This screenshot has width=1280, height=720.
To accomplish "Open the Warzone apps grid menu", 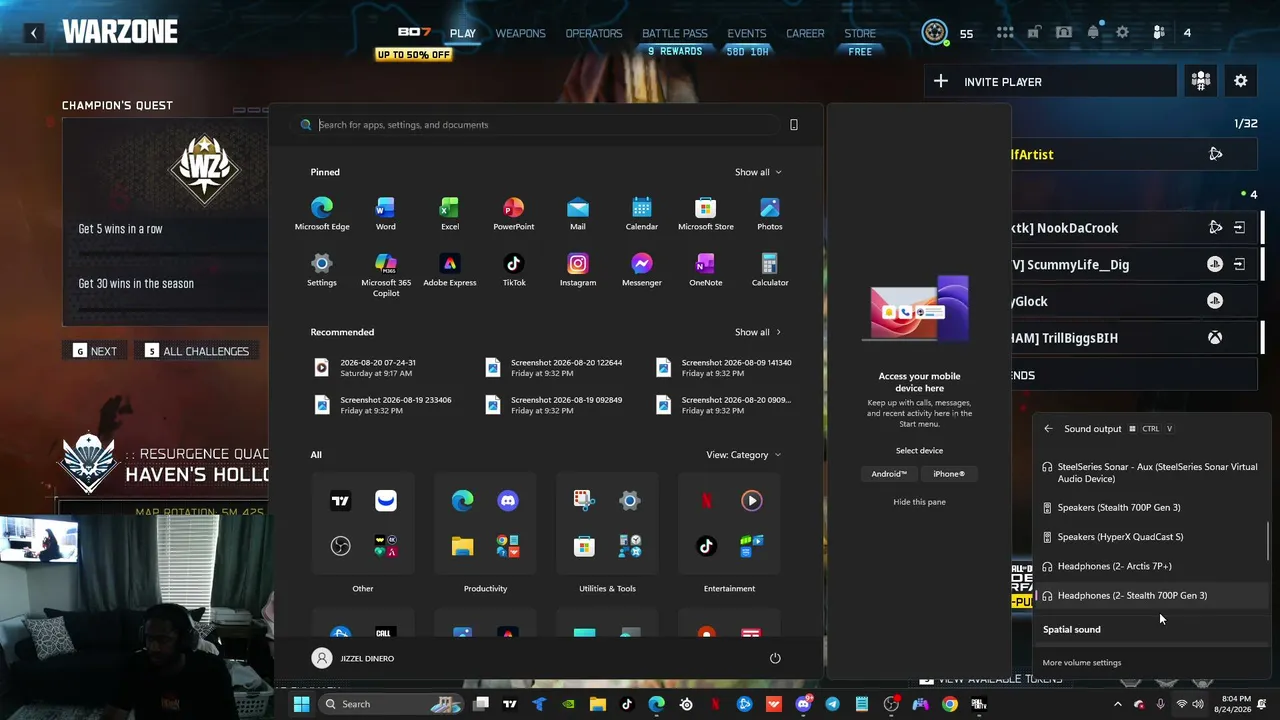I will (1005, 33).
